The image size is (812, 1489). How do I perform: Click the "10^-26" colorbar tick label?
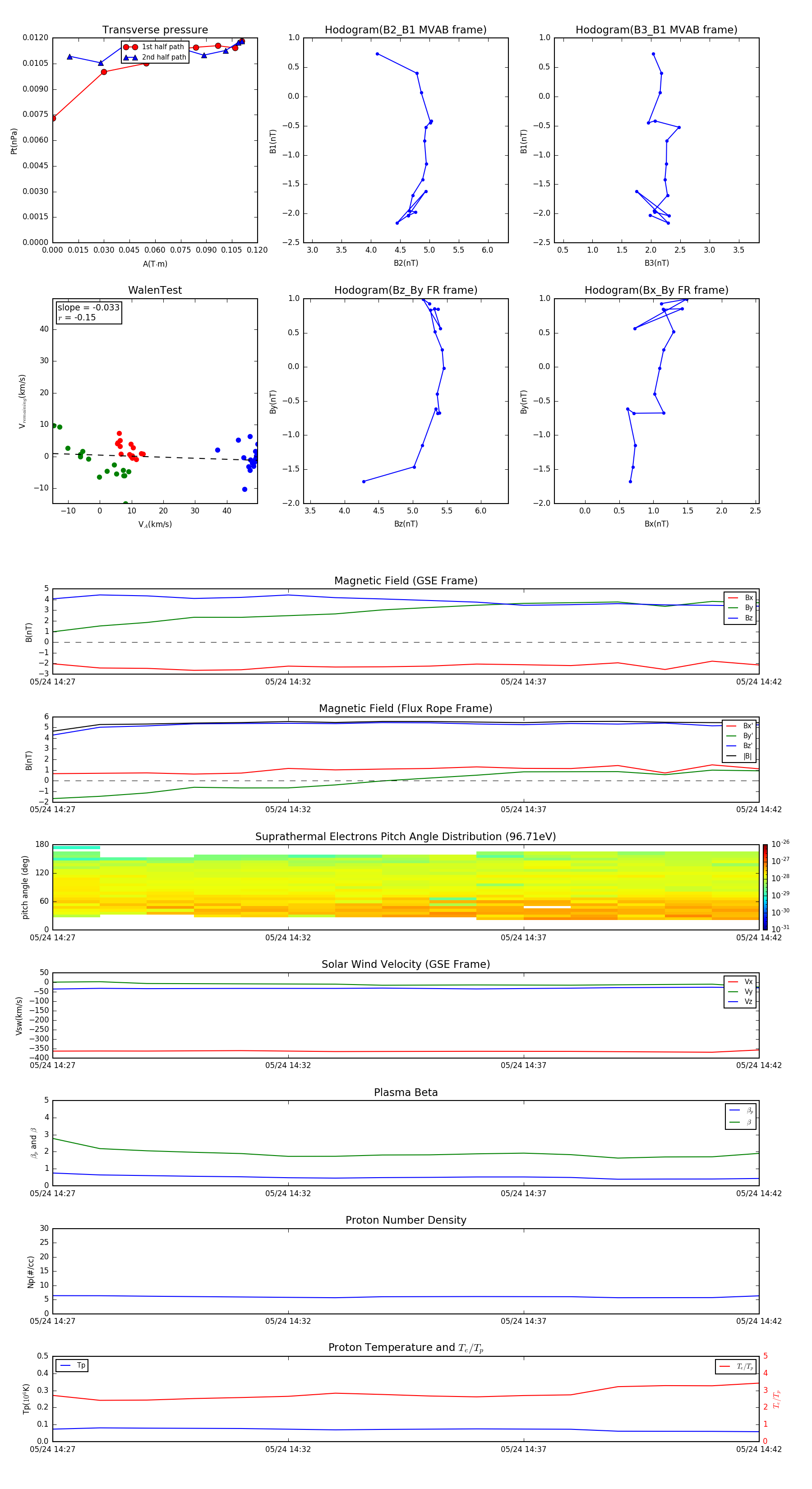coord(780,844)
